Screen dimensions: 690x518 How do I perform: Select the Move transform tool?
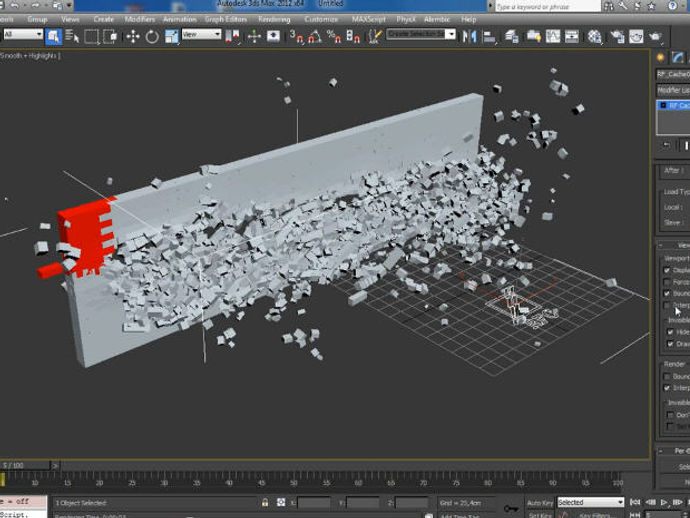[132, 36]
